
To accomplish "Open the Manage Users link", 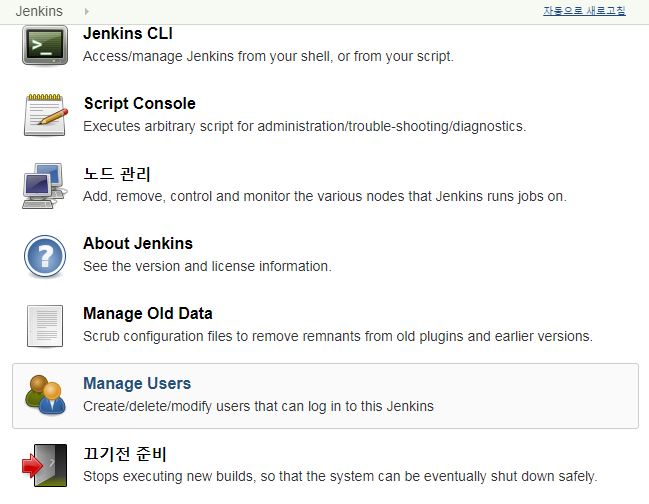I will [137, 383].
